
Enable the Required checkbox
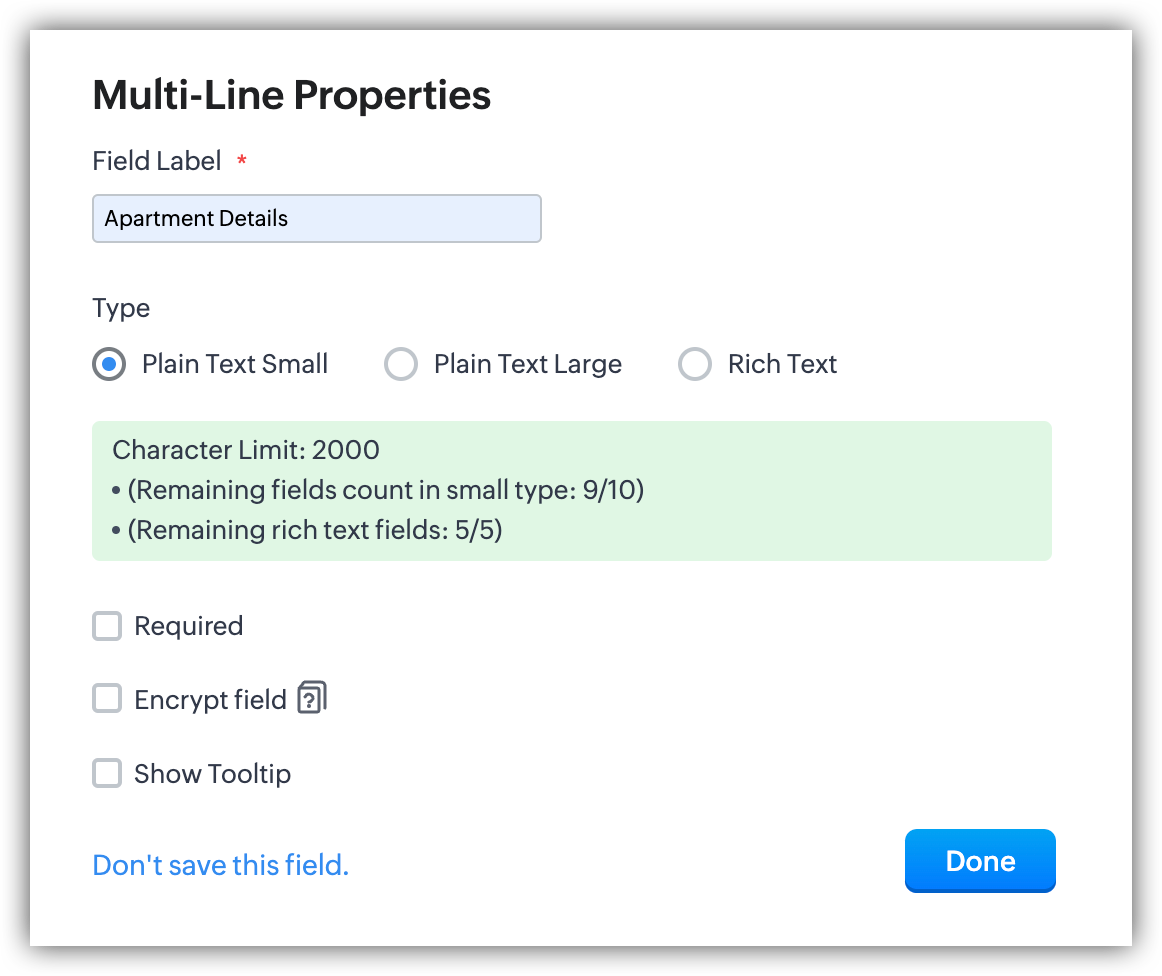point(107,626)
